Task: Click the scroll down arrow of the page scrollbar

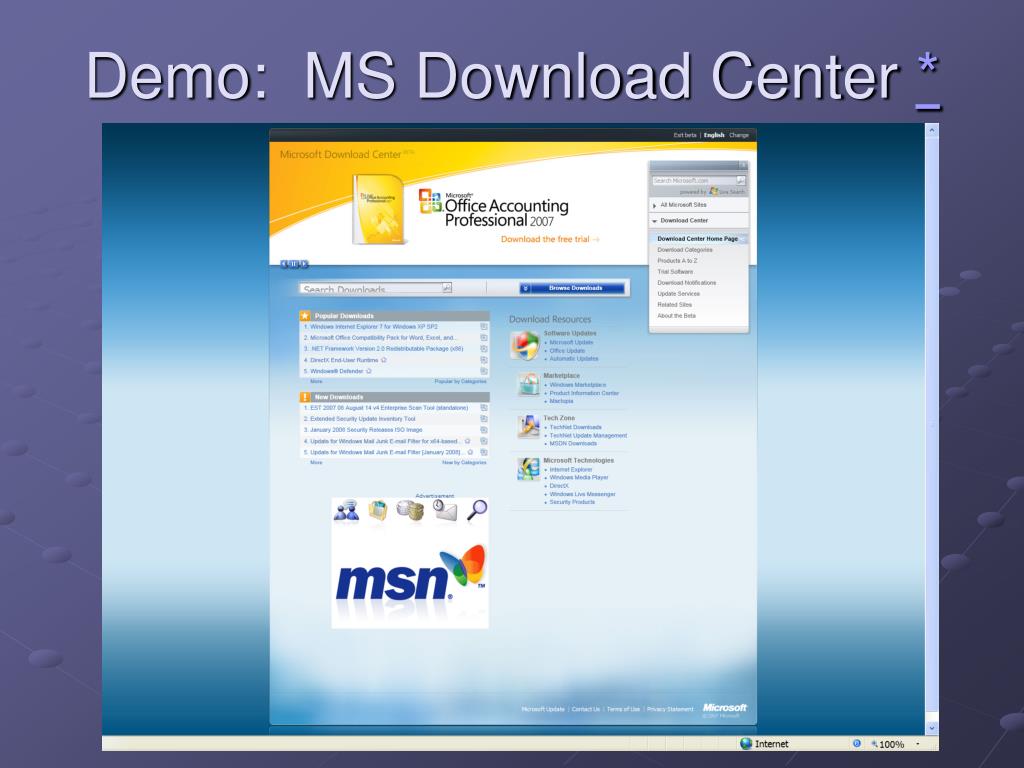Action: coord(932,728)
